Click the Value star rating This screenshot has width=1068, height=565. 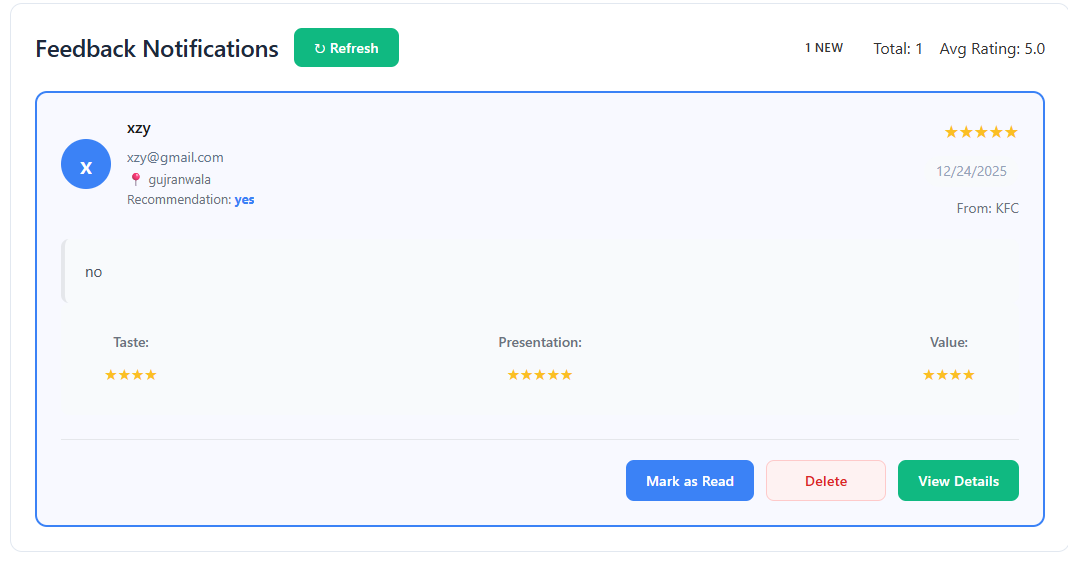[948, 375]
